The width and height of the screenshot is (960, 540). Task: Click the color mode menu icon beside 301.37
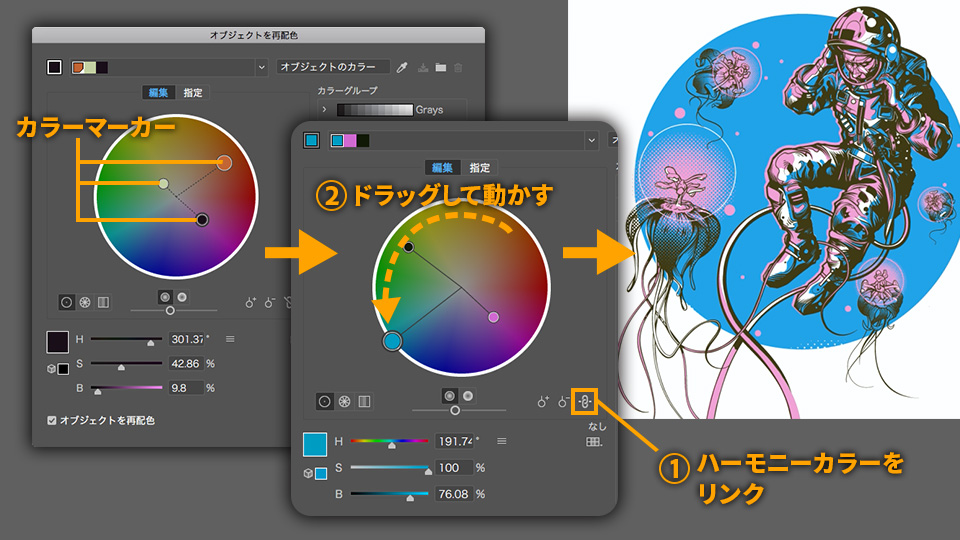[230, 339]
